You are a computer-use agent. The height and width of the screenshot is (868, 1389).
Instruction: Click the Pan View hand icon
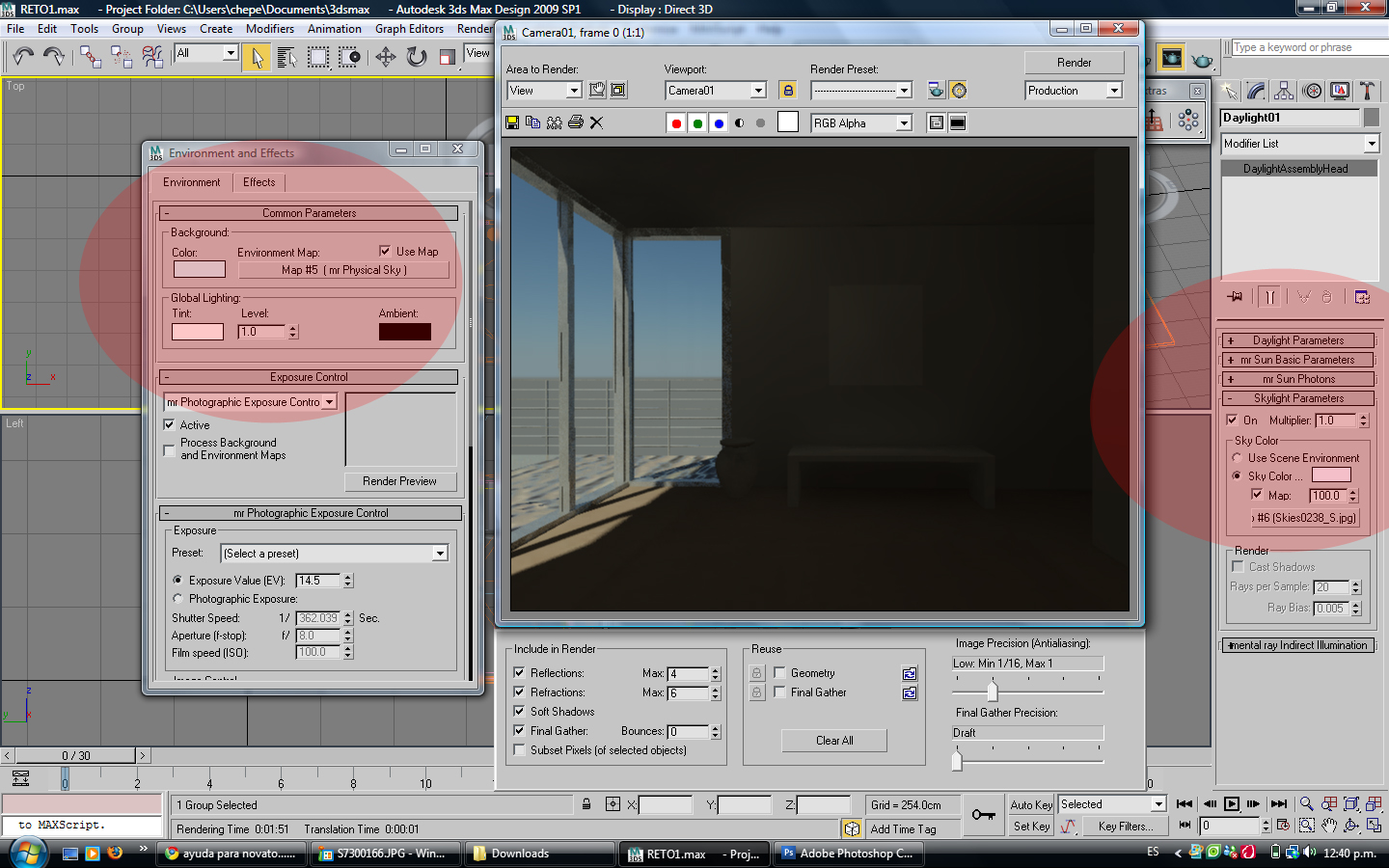[1329, 826]
